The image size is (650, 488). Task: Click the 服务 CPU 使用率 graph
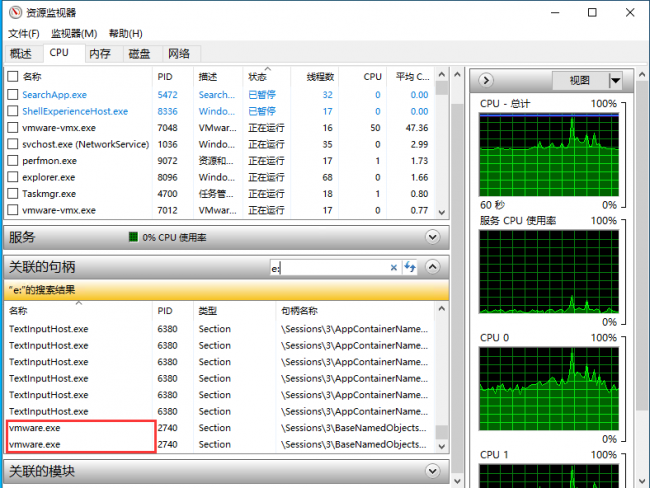tap(549, 272)
